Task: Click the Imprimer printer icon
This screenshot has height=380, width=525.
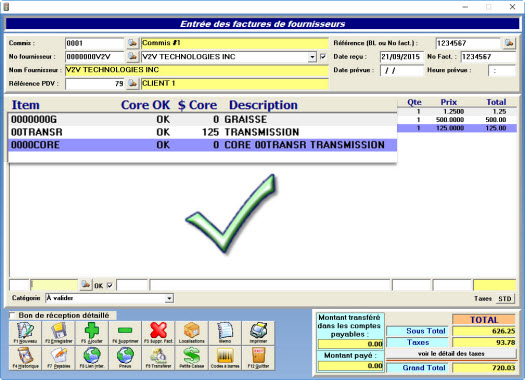Action: (258, 333)
